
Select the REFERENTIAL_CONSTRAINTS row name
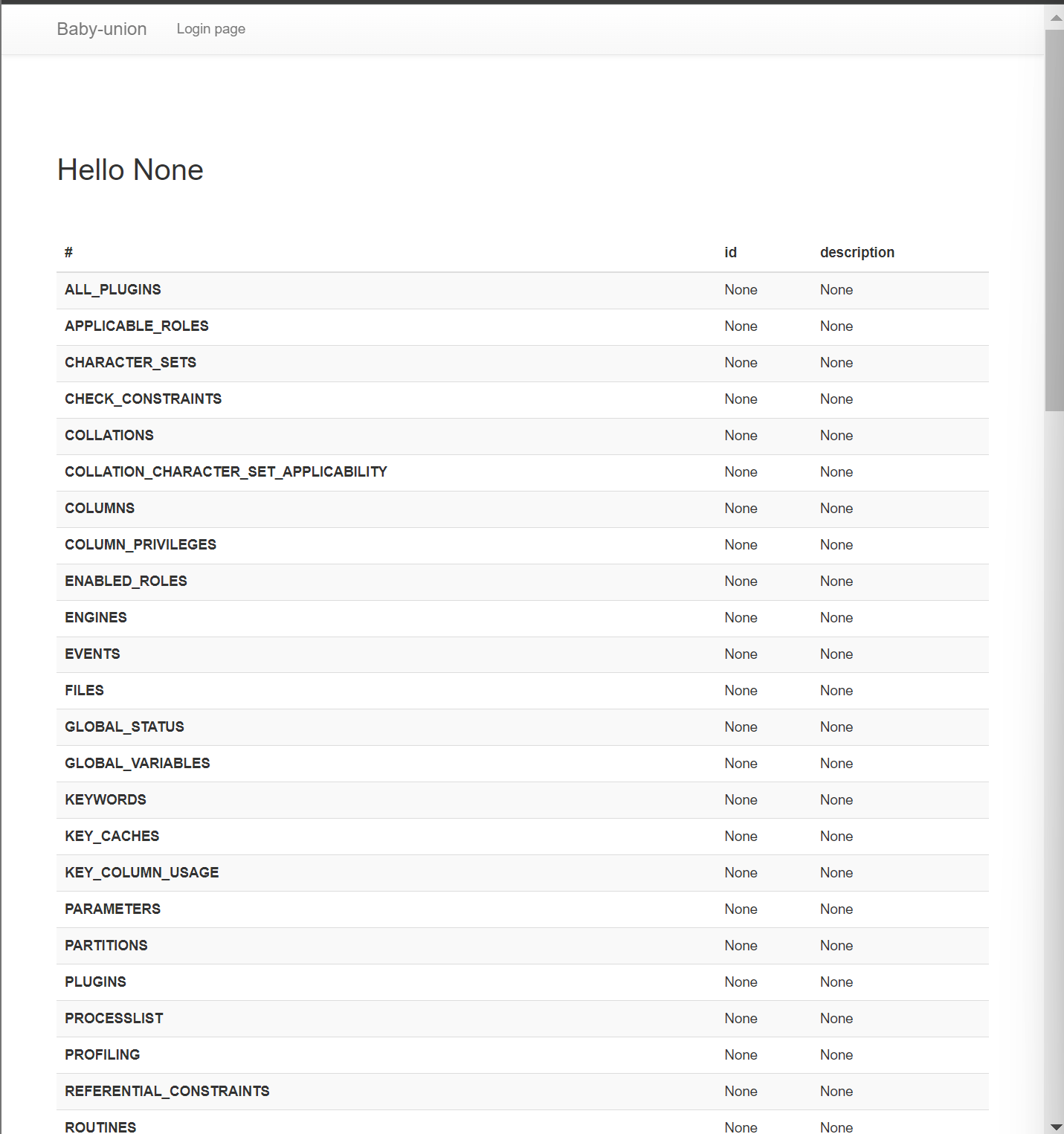pyautogui.click(x=167, y=1092)
